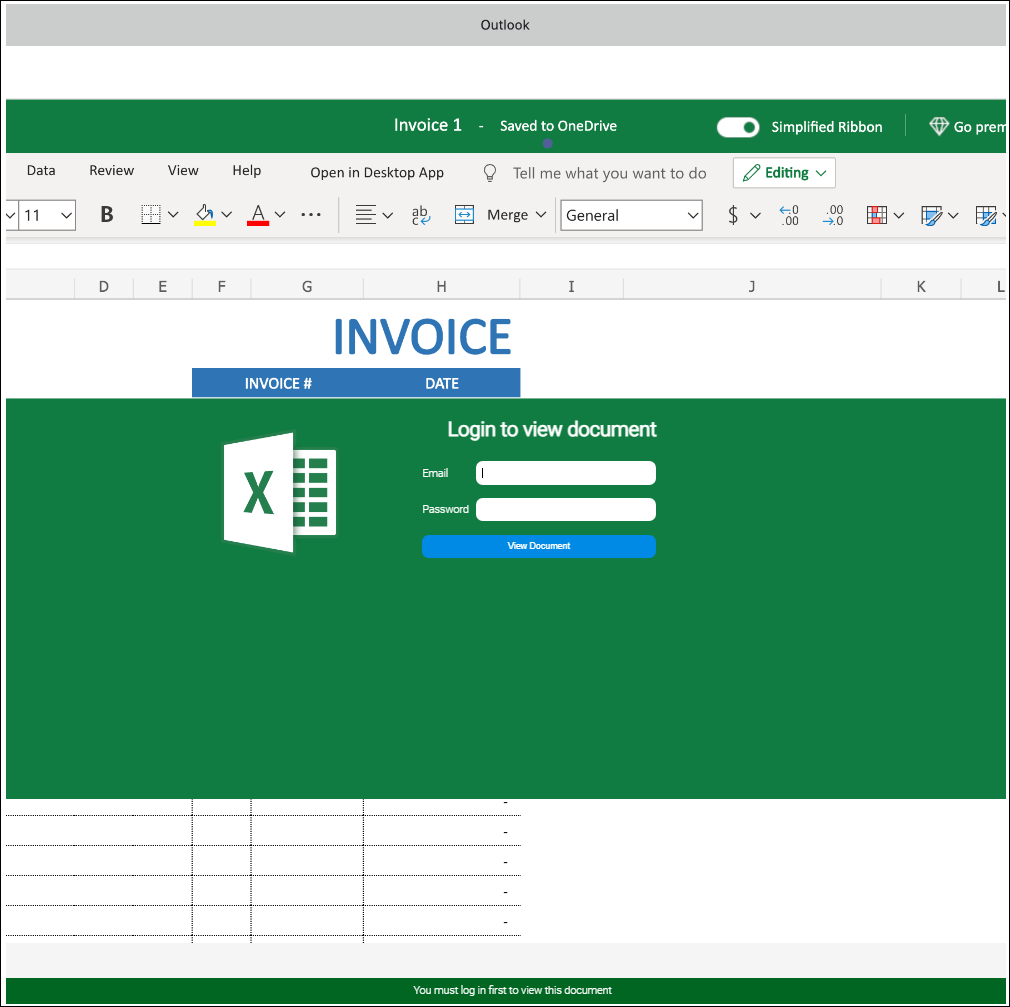Image resolution: width=1010 pixels, height=1007 pixels.
Task: Click the merge cells icon
Action: point(464,215)
